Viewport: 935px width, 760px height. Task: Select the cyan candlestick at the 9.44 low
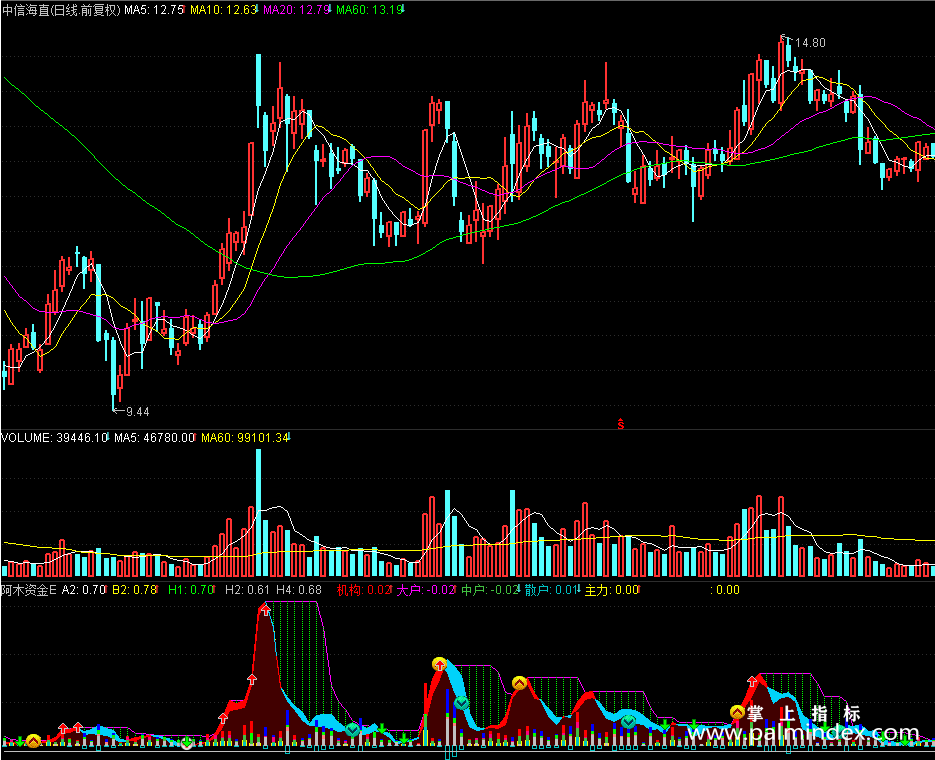pyautogui.click(x=113, y=373)
